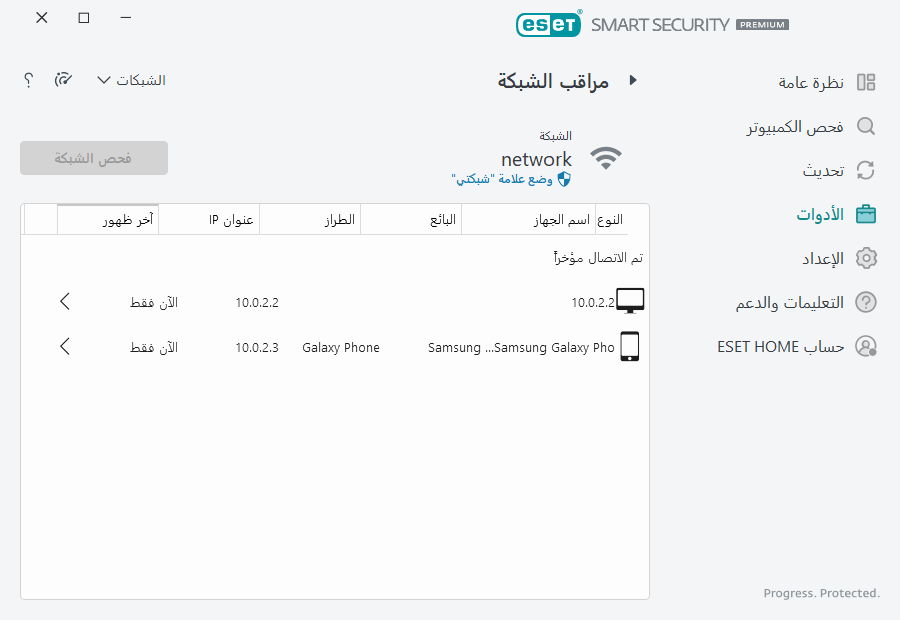Click the Scan network (فحص الشبكة) button
The height and width of the screenshot is (620, 900).
(x=94, y=158)
